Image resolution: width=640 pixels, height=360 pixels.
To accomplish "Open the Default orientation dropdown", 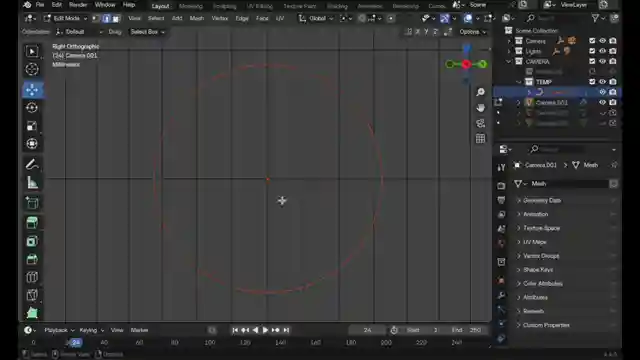I will [x=79, y=32].
